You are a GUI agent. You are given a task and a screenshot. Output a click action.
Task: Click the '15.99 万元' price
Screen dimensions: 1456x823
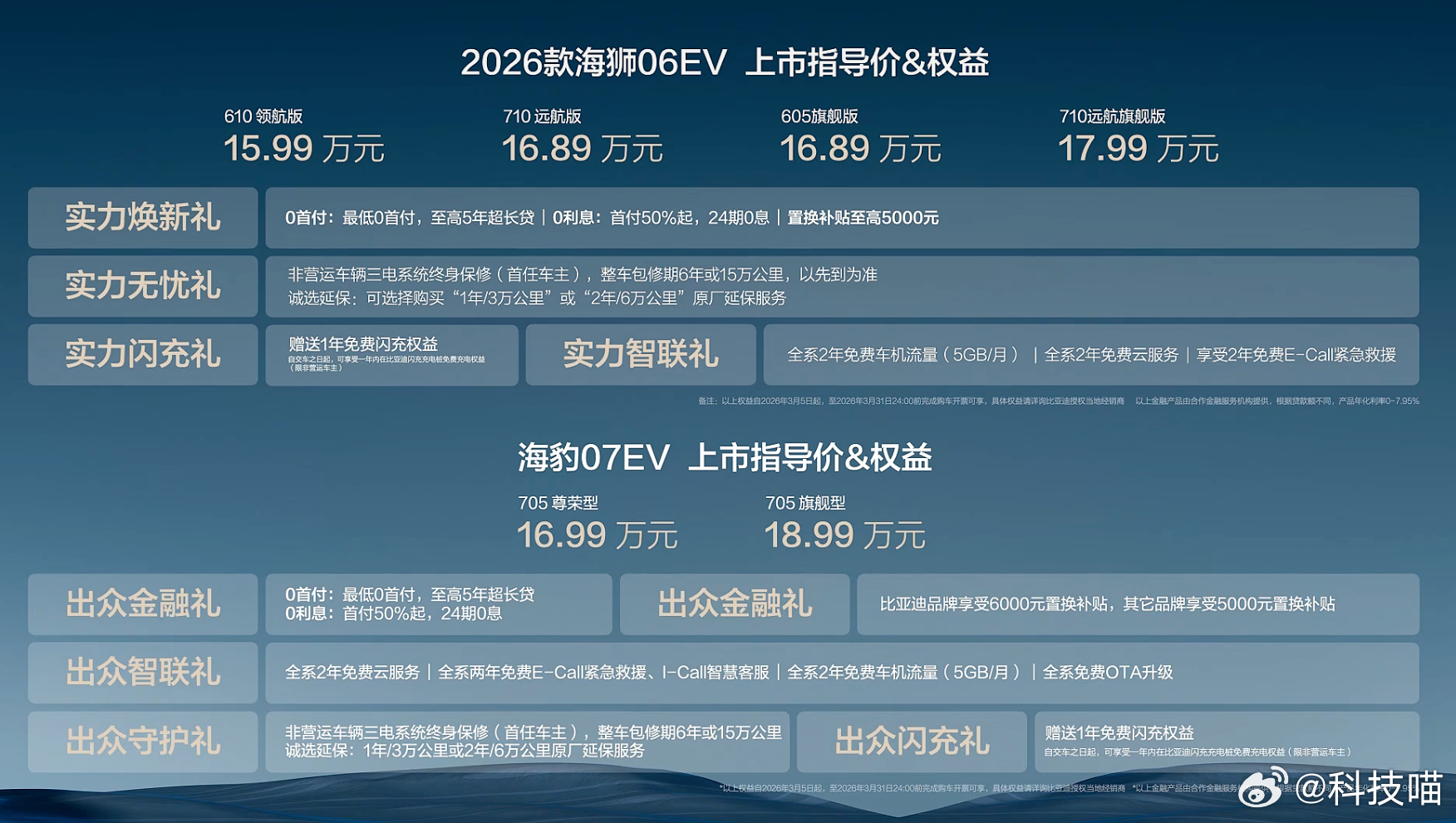[x=304, y=149]
